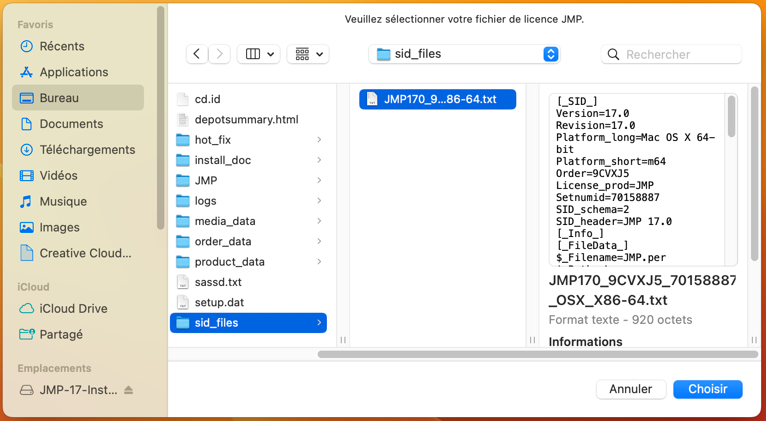Viewport: 766px width, 421px height.
Task: Select the depotsummary.html file
Action: 246,119
